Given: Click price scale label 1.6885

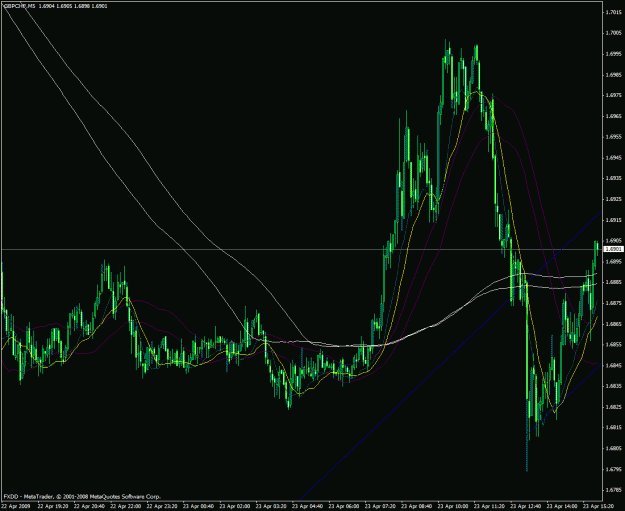Looking at the screenshot, I should click(x=613, y=282).
